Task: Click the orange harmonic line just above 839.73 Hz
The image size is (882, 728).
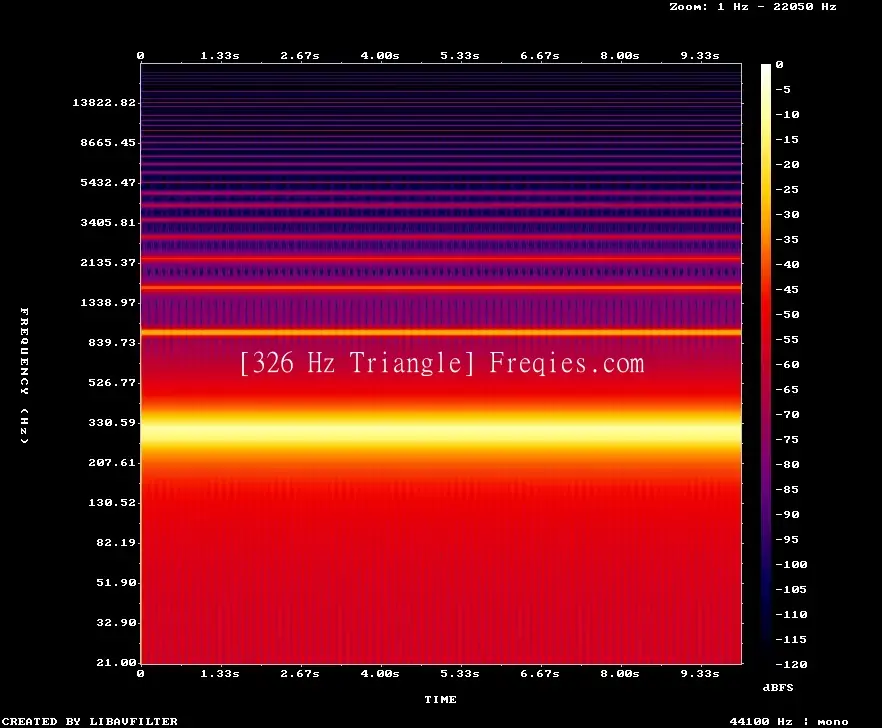Action: [x=441, y=332]
